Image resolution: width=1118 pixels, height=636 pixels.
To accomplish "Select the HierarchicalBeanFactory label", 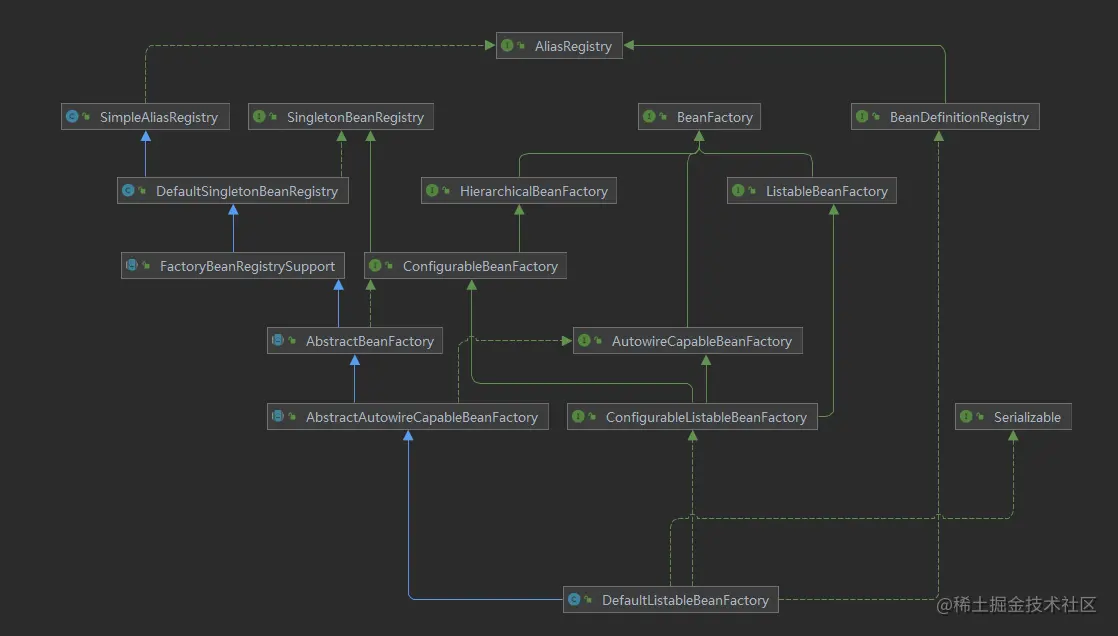I will pyautogui.click(x=533, y=191).
